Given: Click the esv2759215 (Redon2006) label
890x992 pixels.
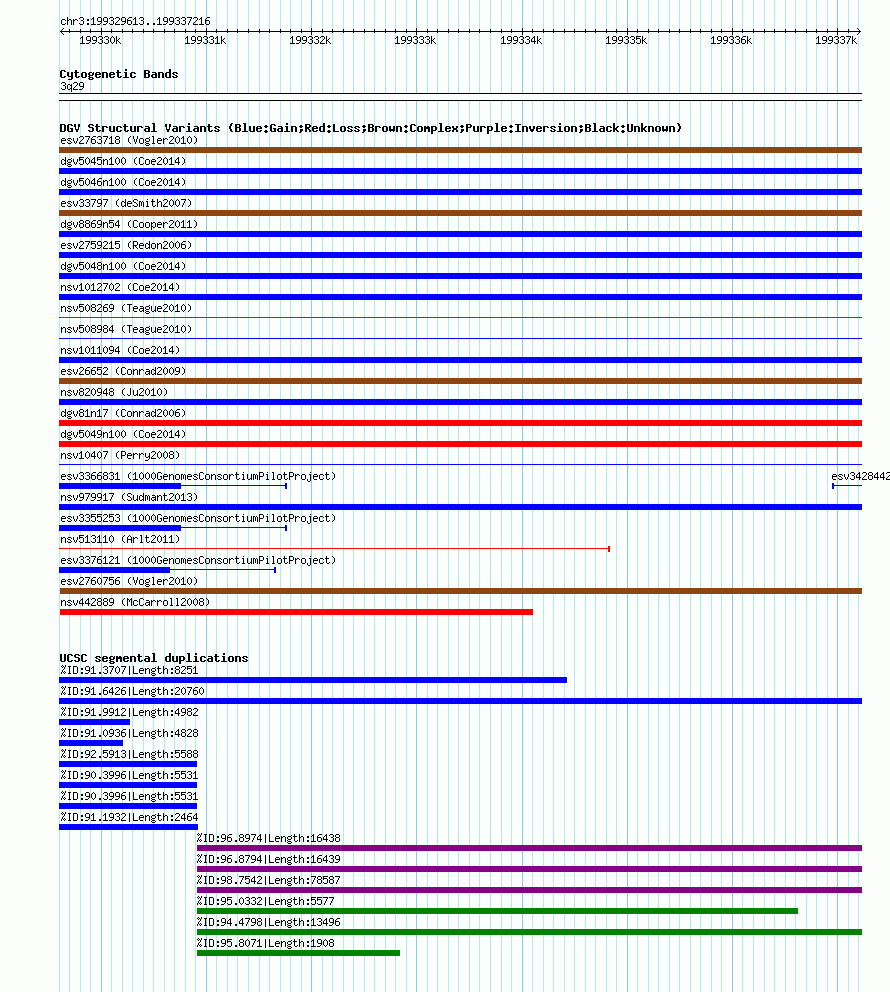Looking at the screenshot, I should [x=126, y=245].
